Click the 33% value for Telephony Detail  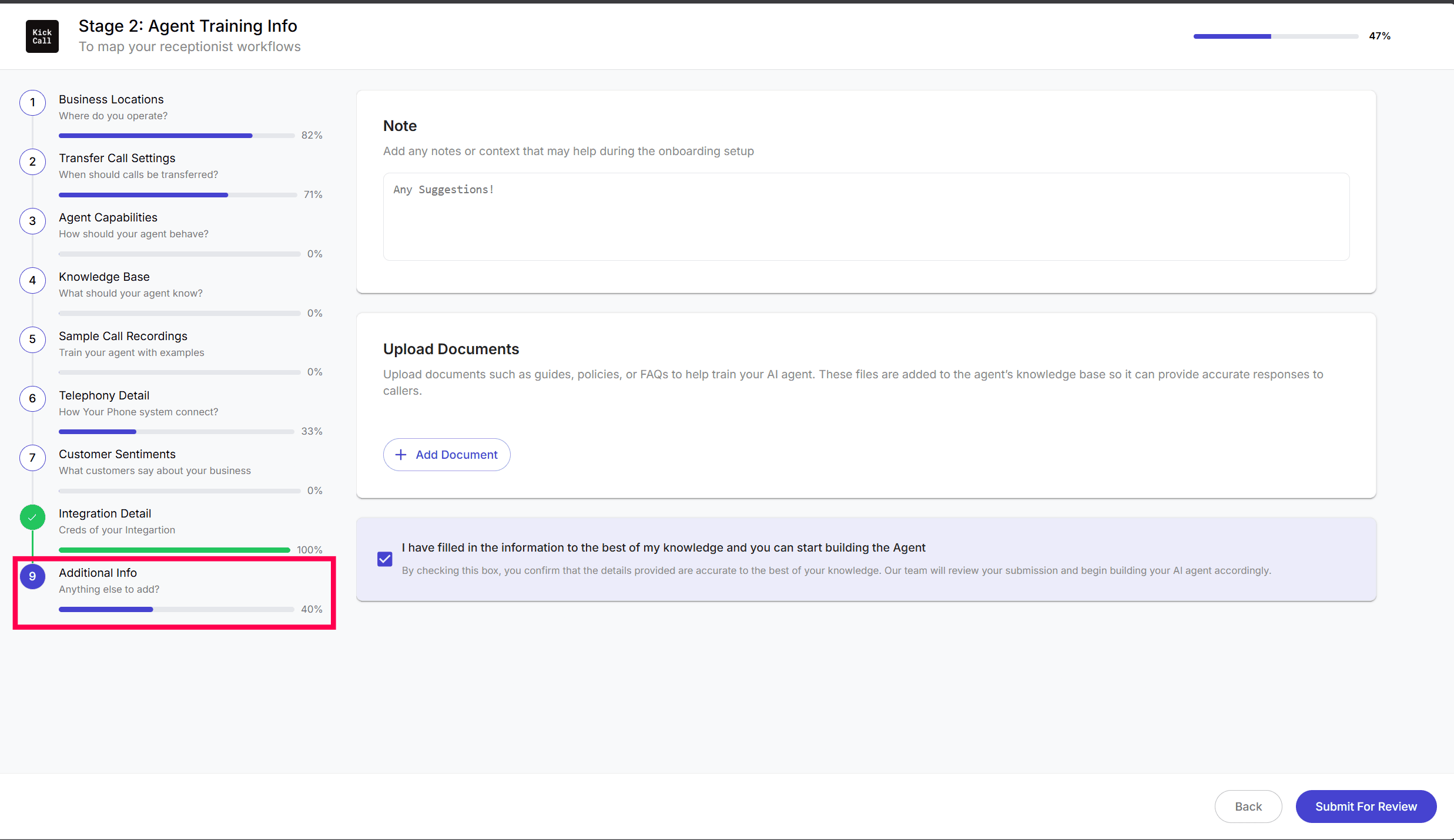(311, 431)
